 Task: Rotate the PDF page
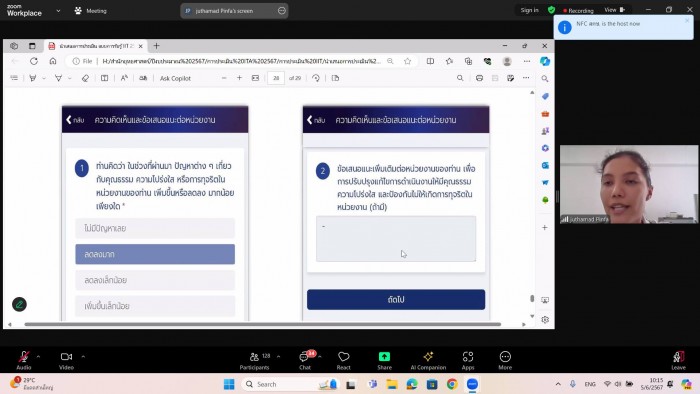316,78
